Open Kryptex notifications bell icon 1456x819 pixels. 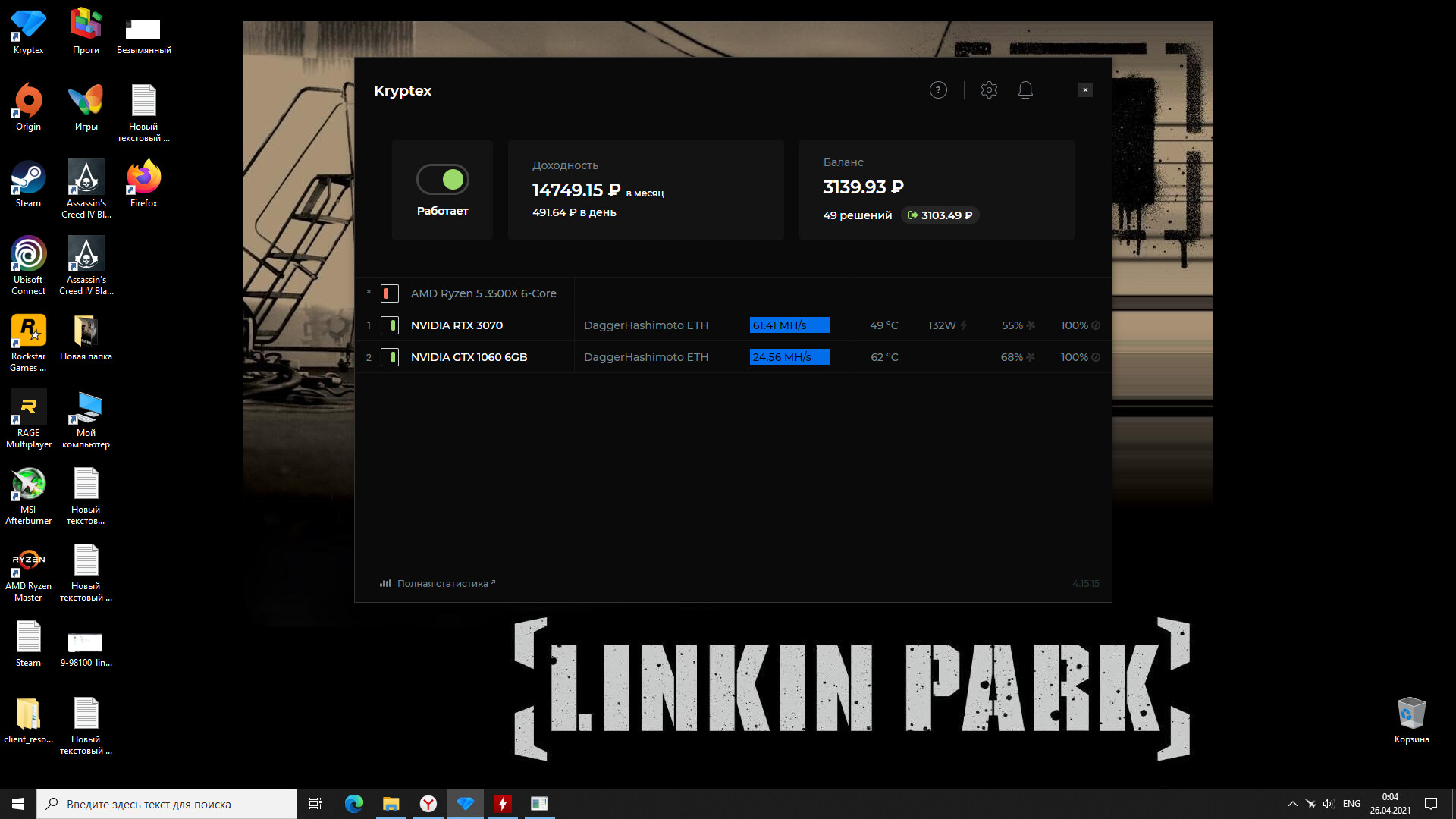click(1025, 90)
